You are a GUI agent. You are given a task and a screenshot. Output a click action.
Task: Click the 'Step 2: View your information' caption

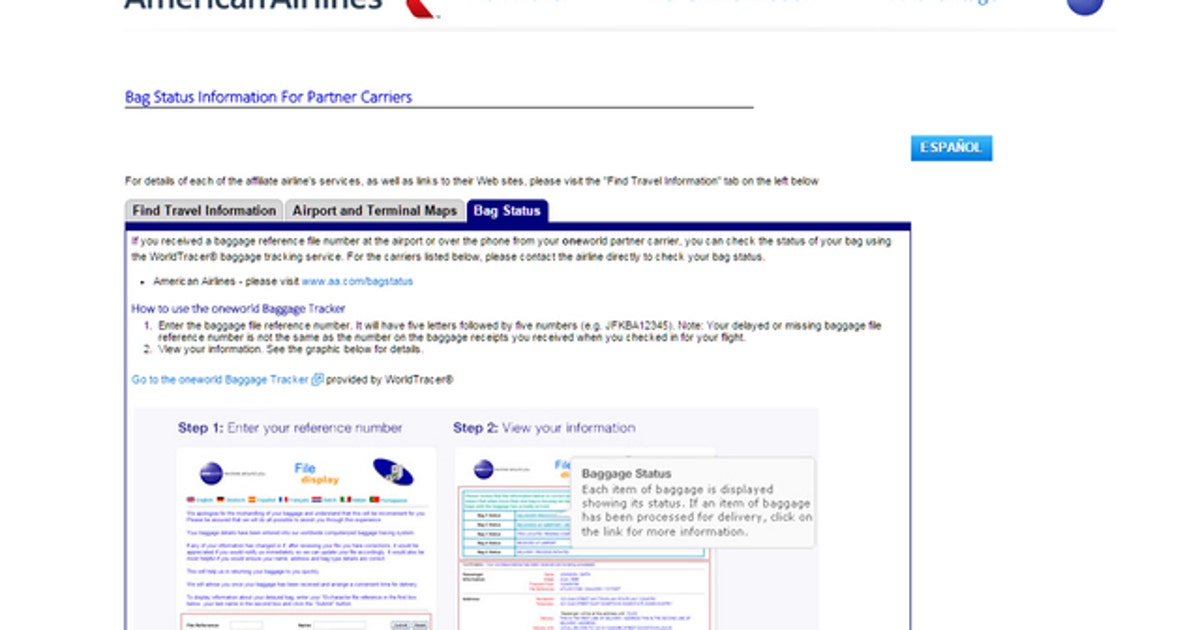point(544,428)
